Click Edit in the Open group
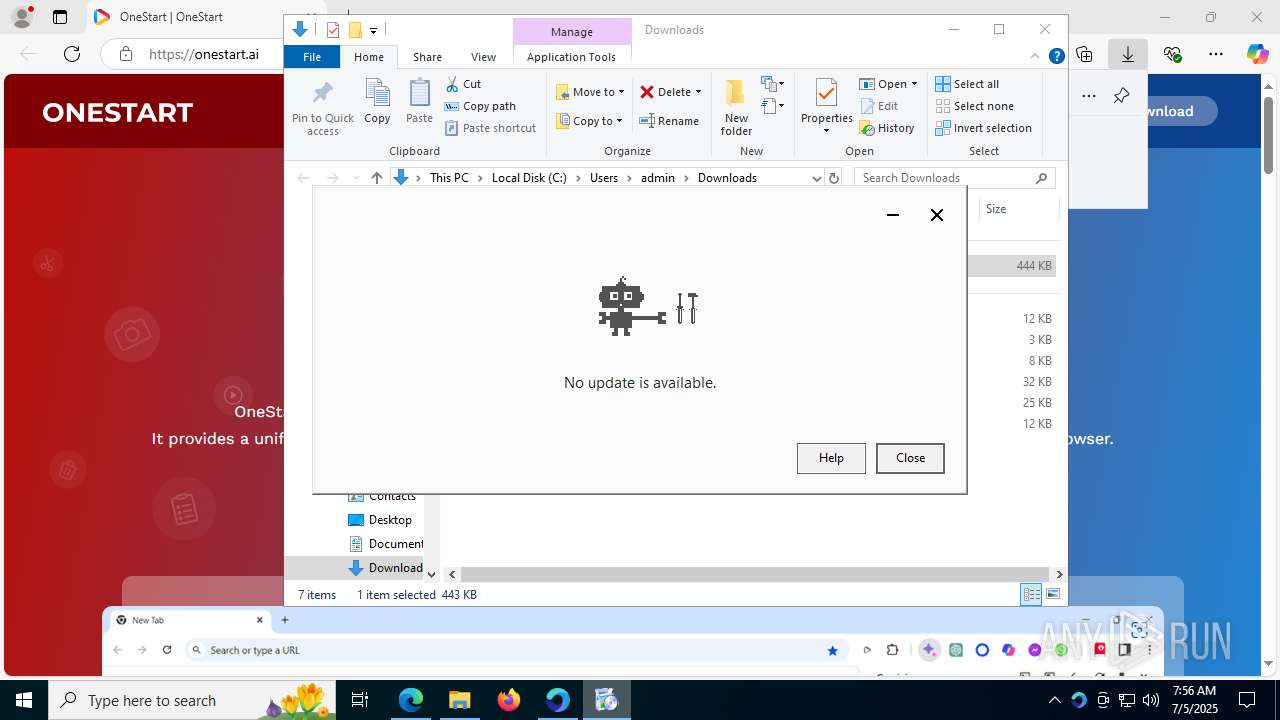This screenshot has height=720, width=1280. (x=879, y=106)
